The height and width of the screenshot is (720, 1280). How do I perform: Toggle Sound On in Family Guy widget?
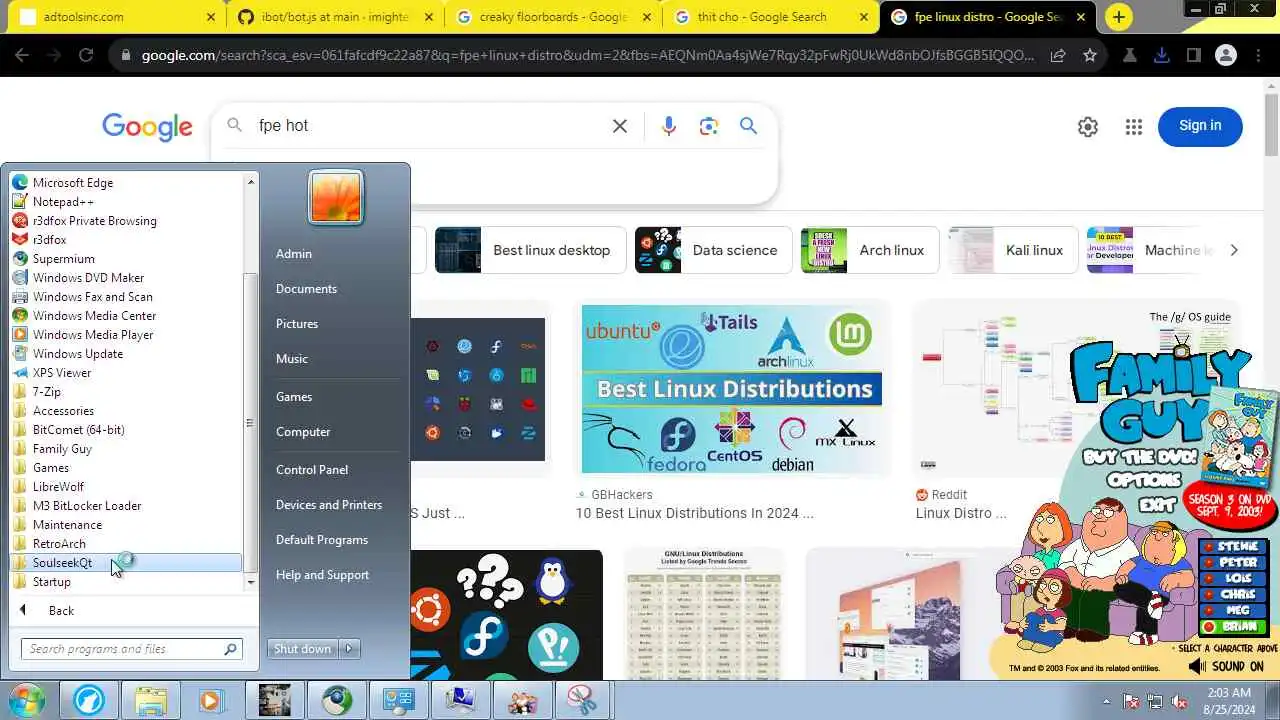pos(1229,667)
